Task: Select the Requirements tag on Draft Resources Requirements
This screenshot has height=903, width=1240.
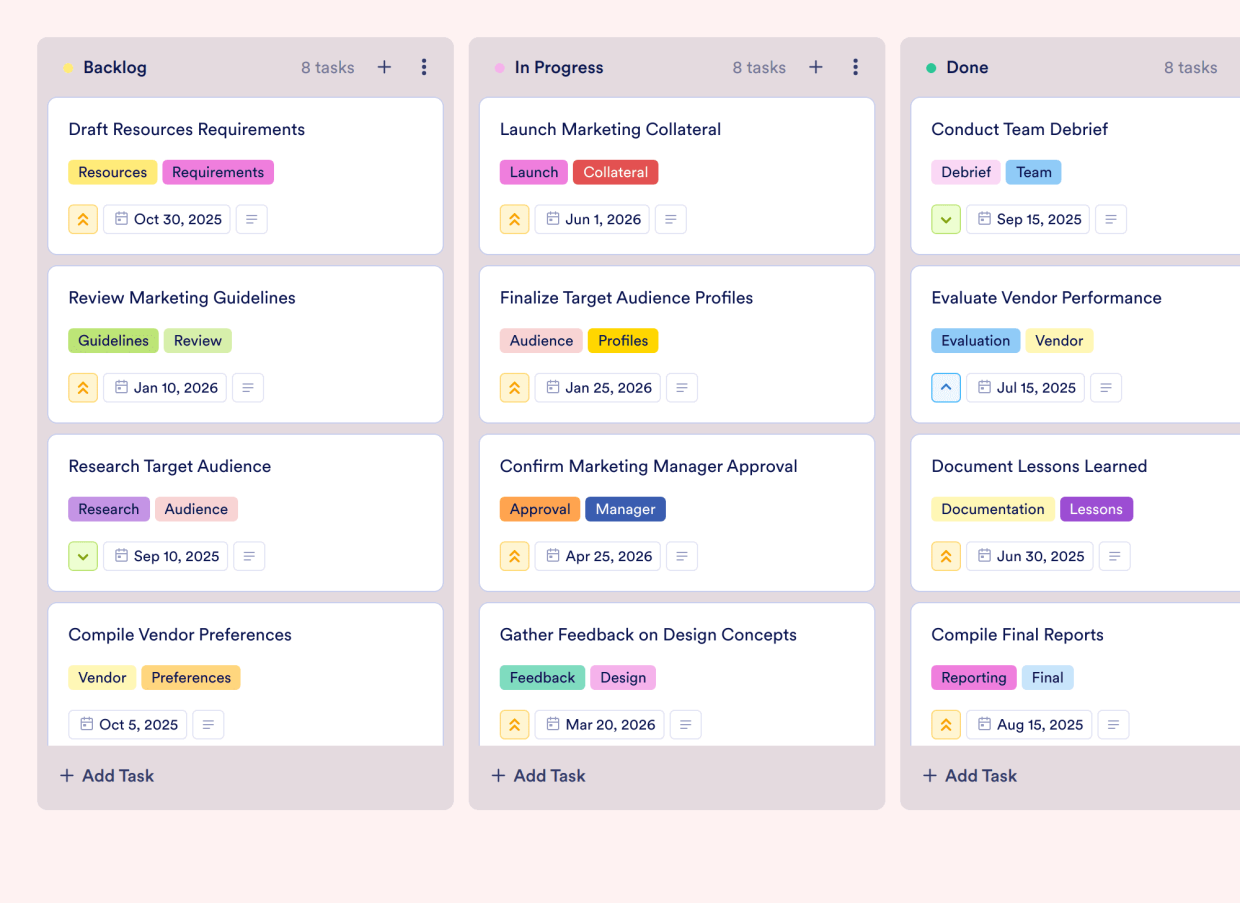Action: [218, 172]
